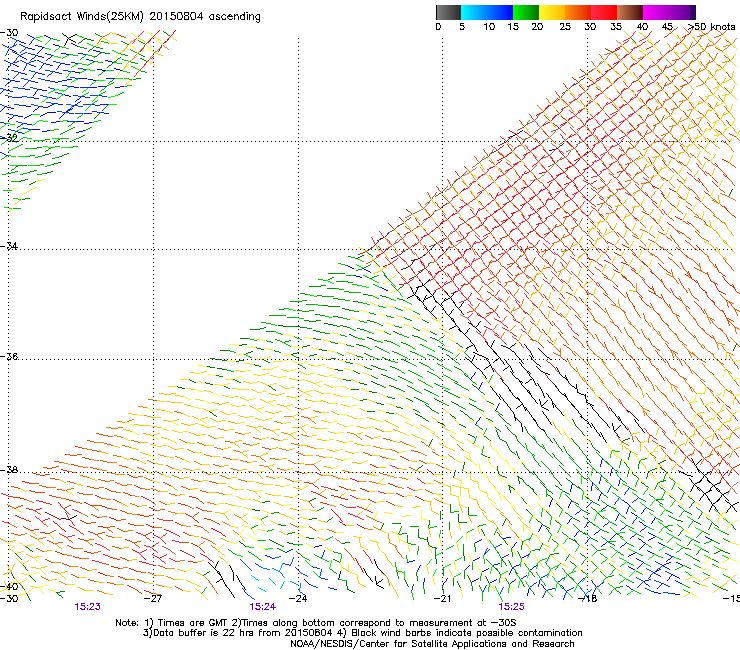Click the yellow 20-25 knots legend swatch
The width and height of the screenshot is (740, 650).
coord(552,12)
